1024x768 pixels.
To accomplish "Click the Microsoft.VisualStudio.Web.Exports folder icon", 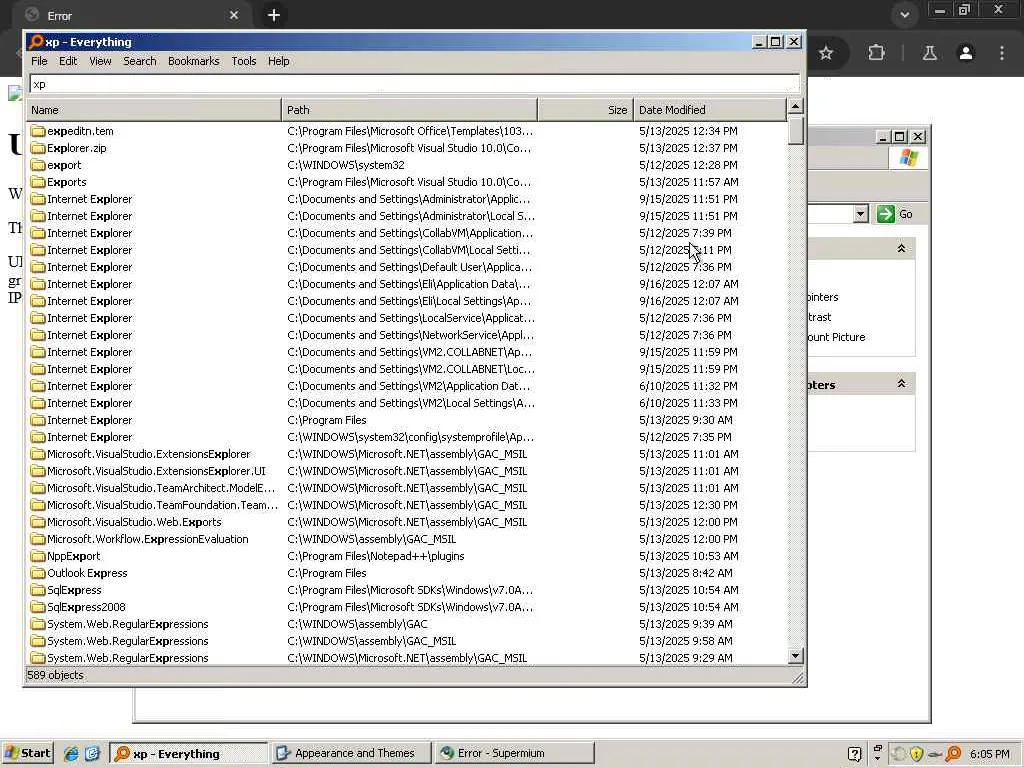I will pos(38,522).
